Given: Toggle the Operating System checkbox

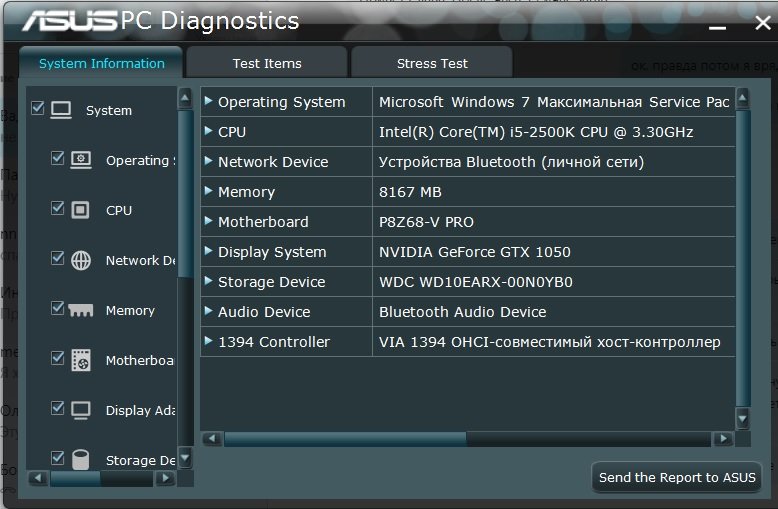Looking at the screenshot, I should pyautogui.click(x=58, y=158).
